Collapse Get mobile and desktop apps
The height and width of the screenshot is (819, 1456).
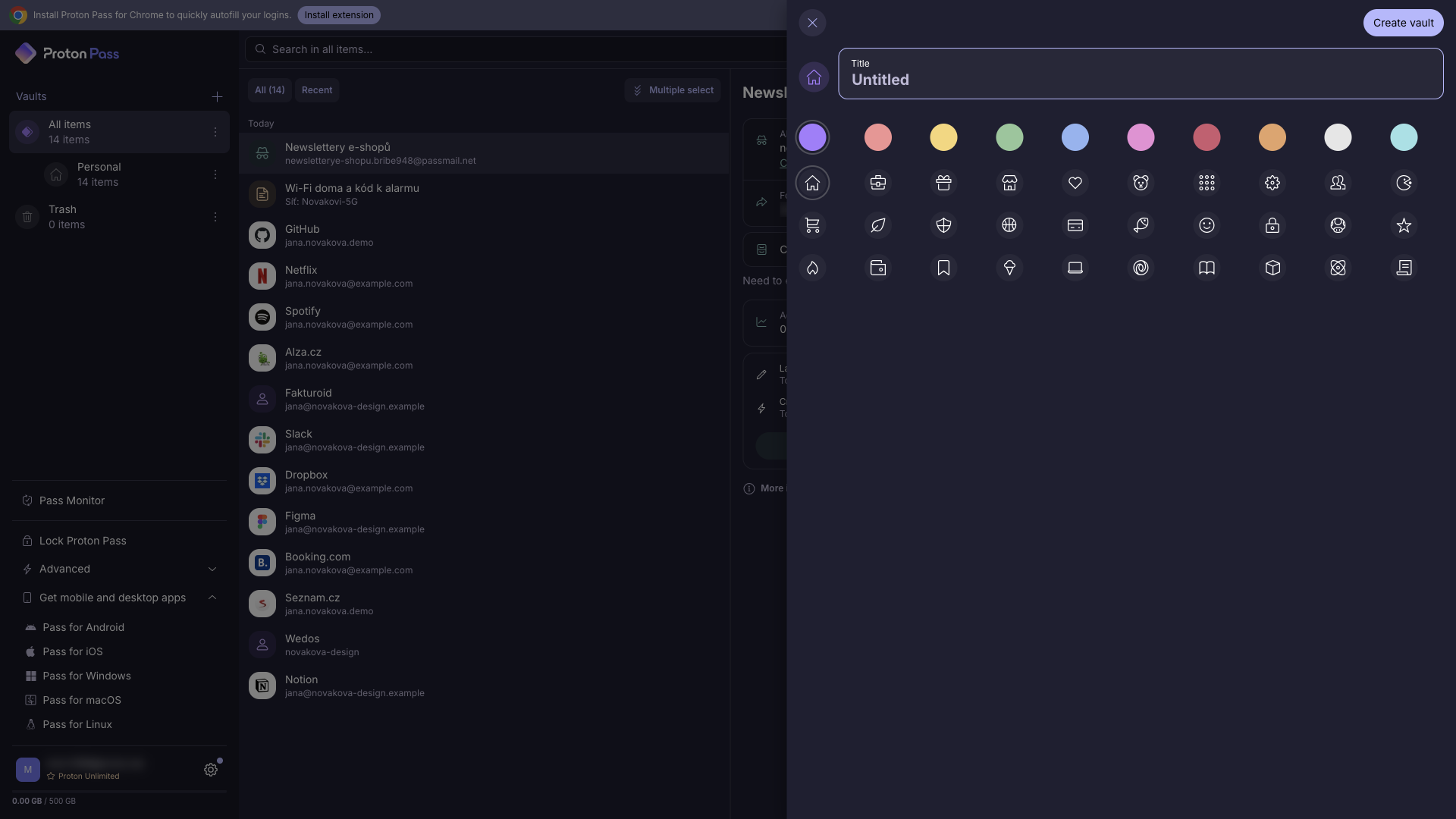(119, 598)
